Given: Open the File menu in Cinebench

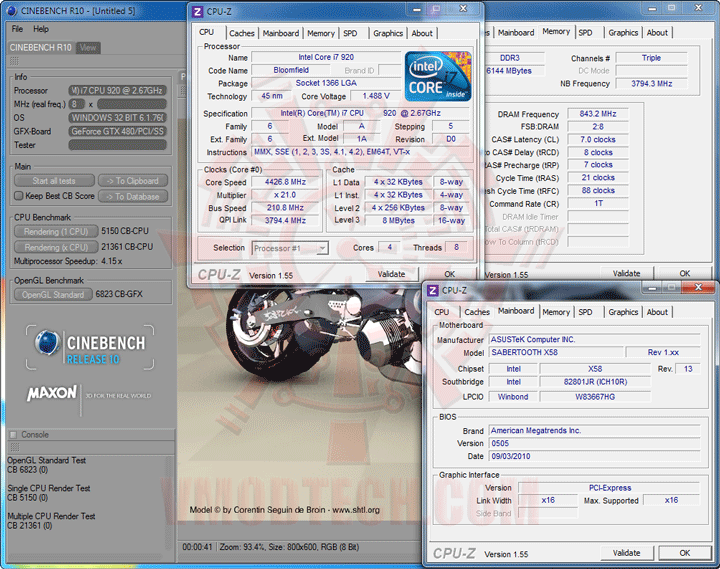Looking at the screenshot, I should tap(17, 29).
